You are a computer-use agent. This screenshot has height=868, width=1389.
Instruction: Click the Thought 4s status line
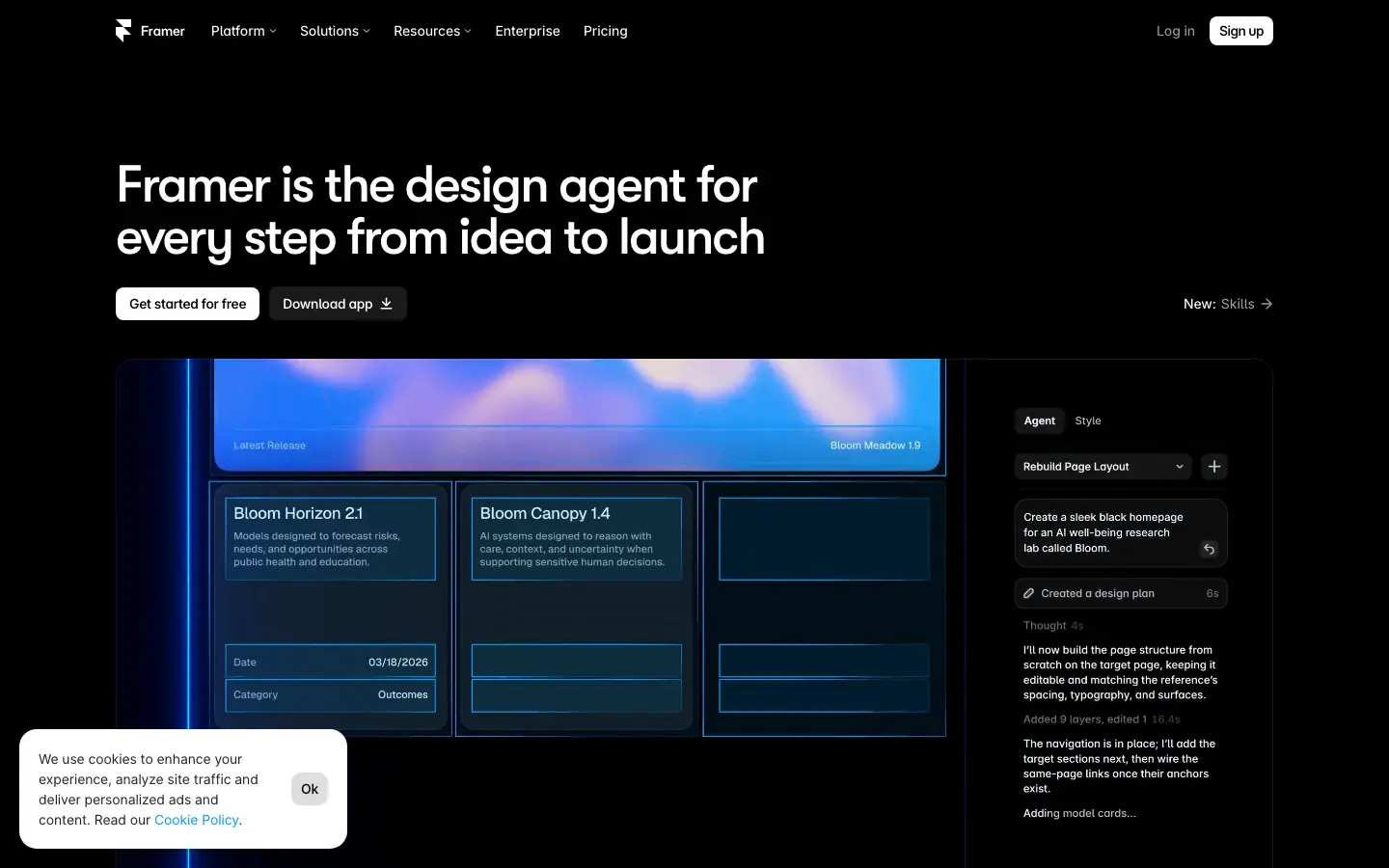[1053, 626]
